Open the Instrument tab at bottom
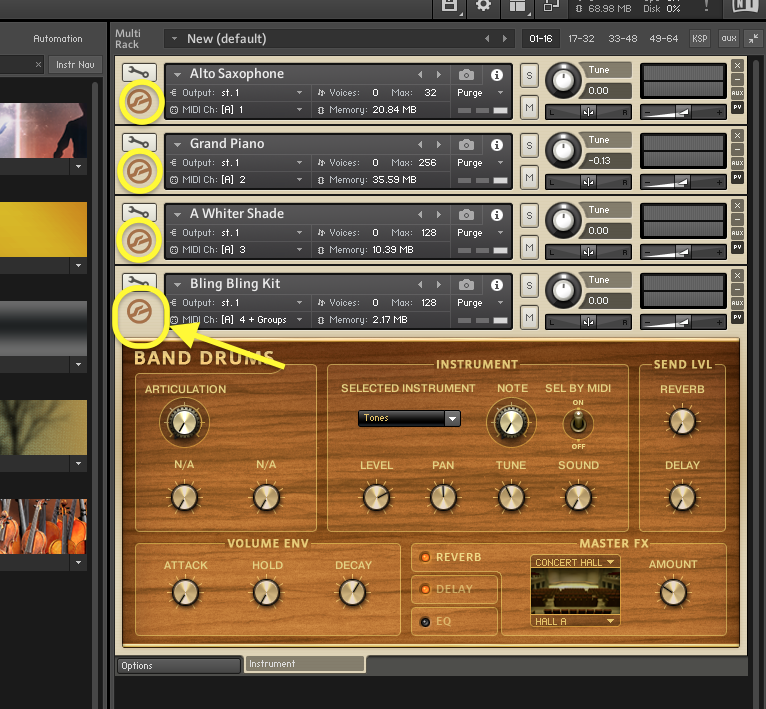 pos(305,664)
